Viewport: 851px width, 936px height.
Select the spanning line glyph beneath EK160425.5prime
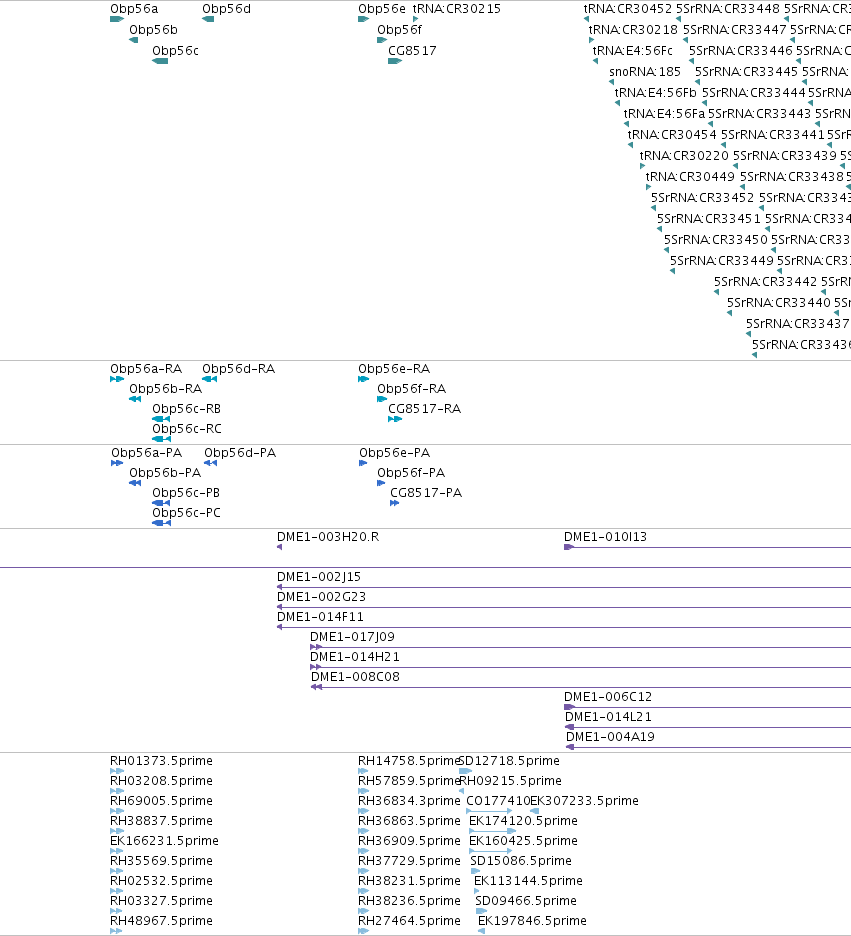click(x=491, y=851)
